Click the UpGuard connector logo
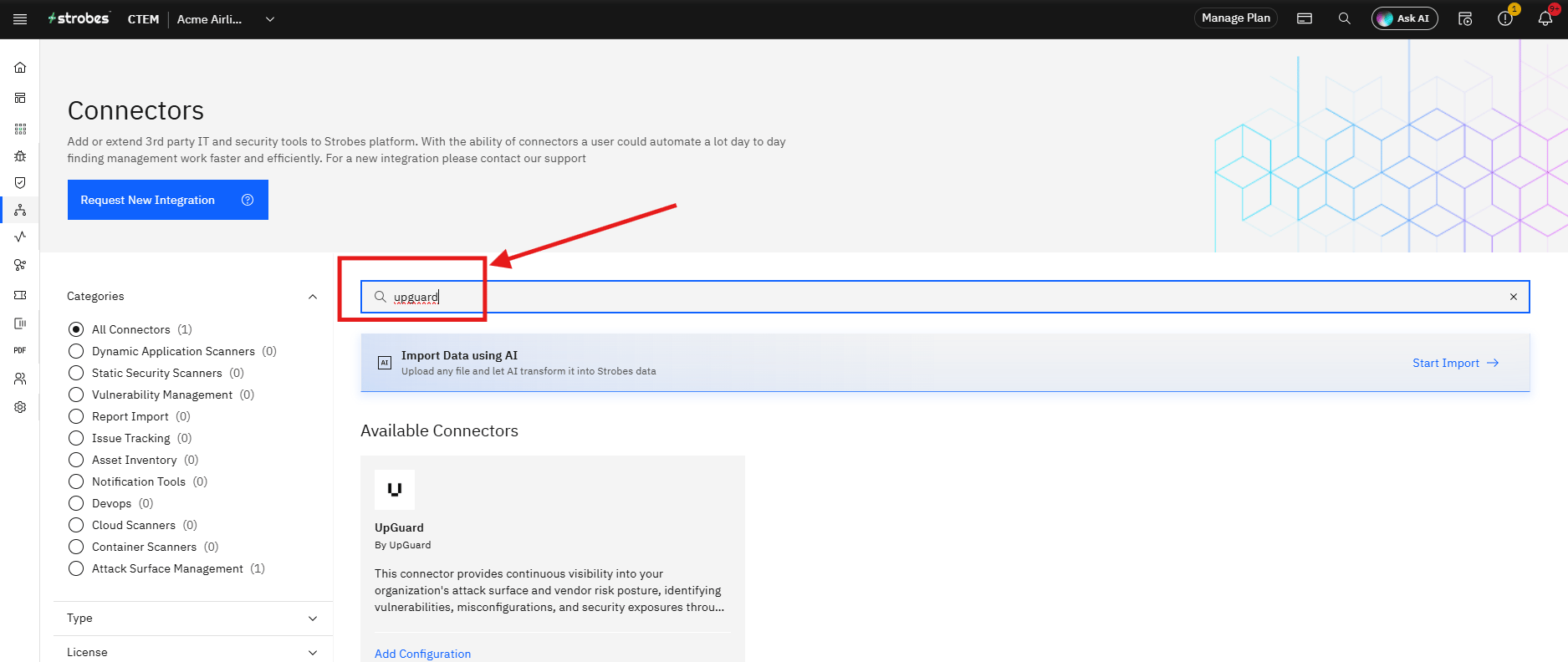The image size is (1568, 662). [x=395, y=490]
